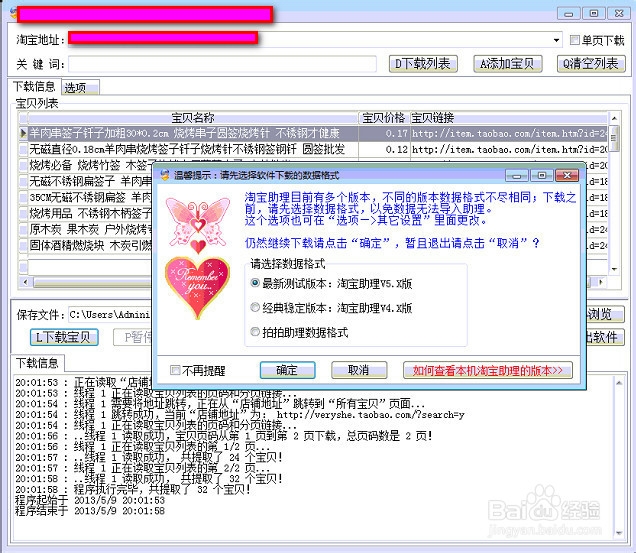Click the 确定 button in the dialog
Image resolution: width=636 pixels, height=553 pixels.
click(287, 370)
